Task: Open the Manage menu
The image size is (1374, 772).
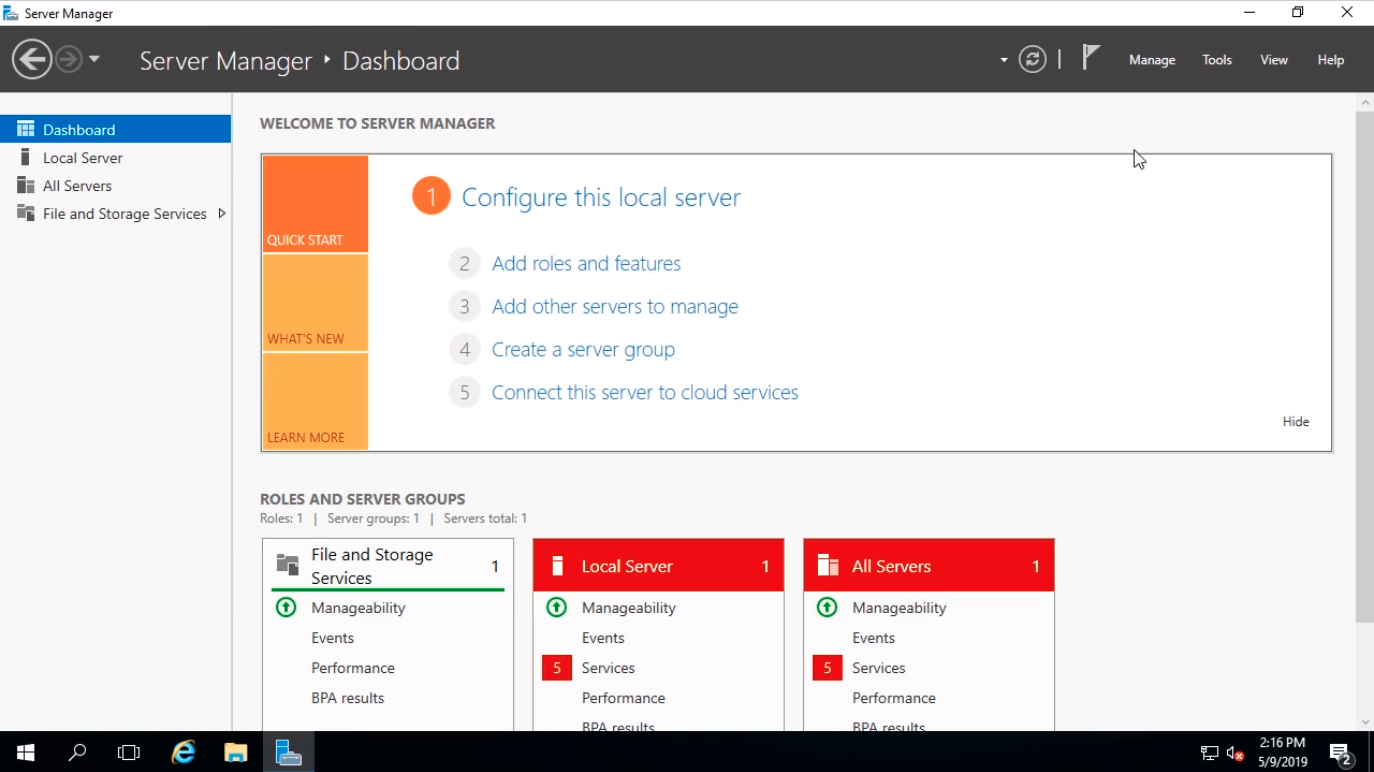Action: pos(1152,60)
